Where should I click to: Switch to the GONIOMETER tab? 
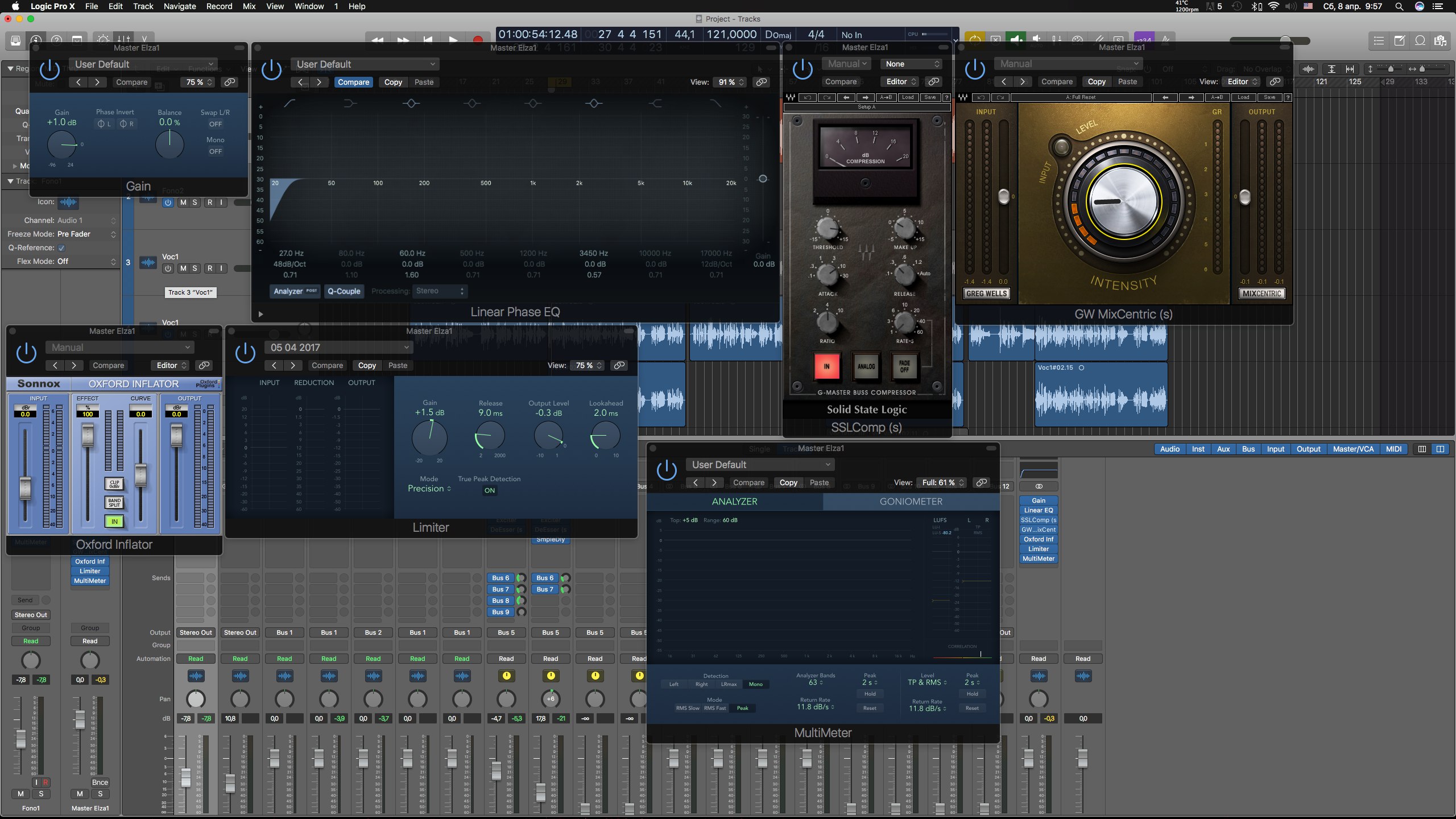click(x=911, y=502)
